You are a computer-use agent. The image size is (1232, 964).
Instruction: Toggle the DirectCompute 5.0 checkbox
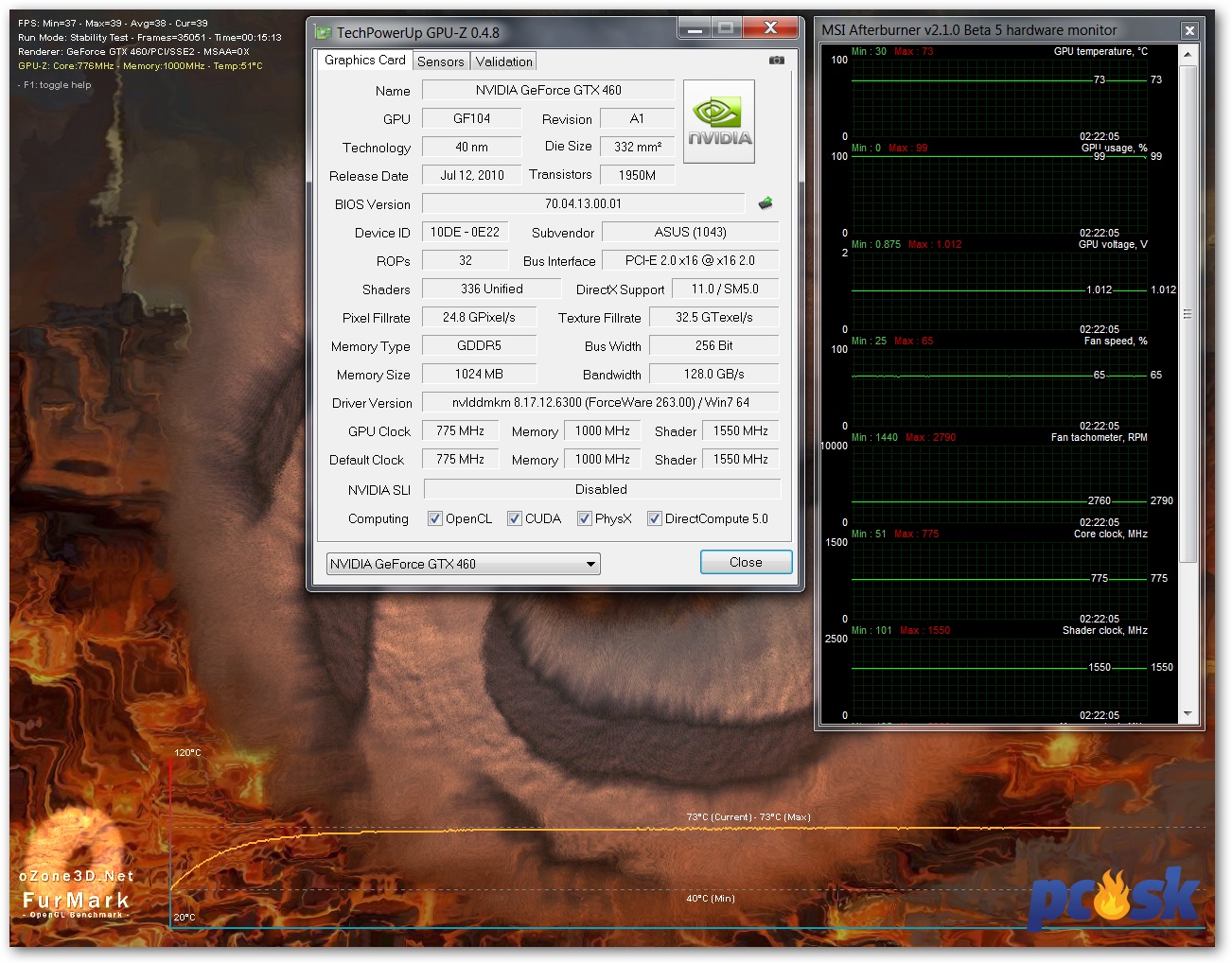(x=655, y=518)
